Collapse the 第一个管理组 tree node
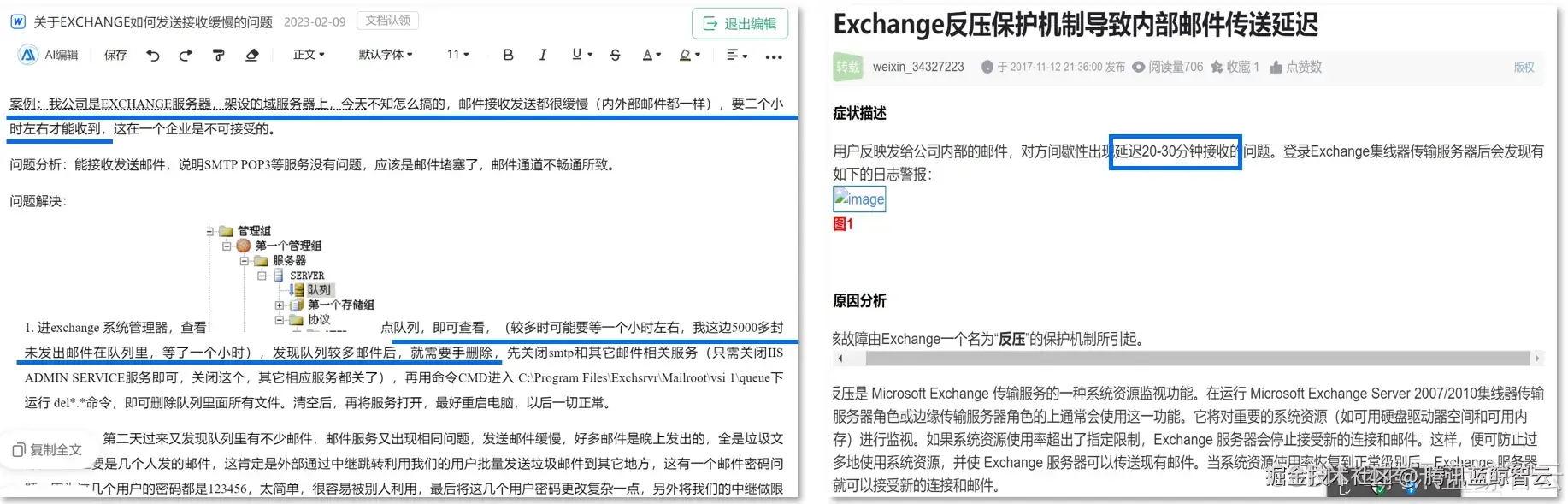 [227, 246]
